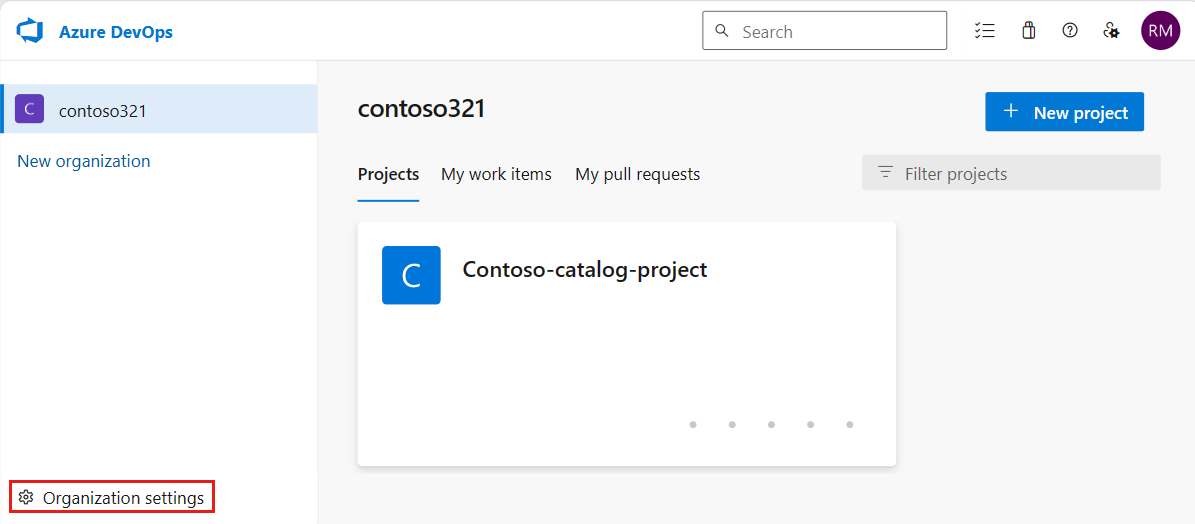The image size is (1195, 524).
Task: Open the Help question mark icon
Action: [1070, 30]
